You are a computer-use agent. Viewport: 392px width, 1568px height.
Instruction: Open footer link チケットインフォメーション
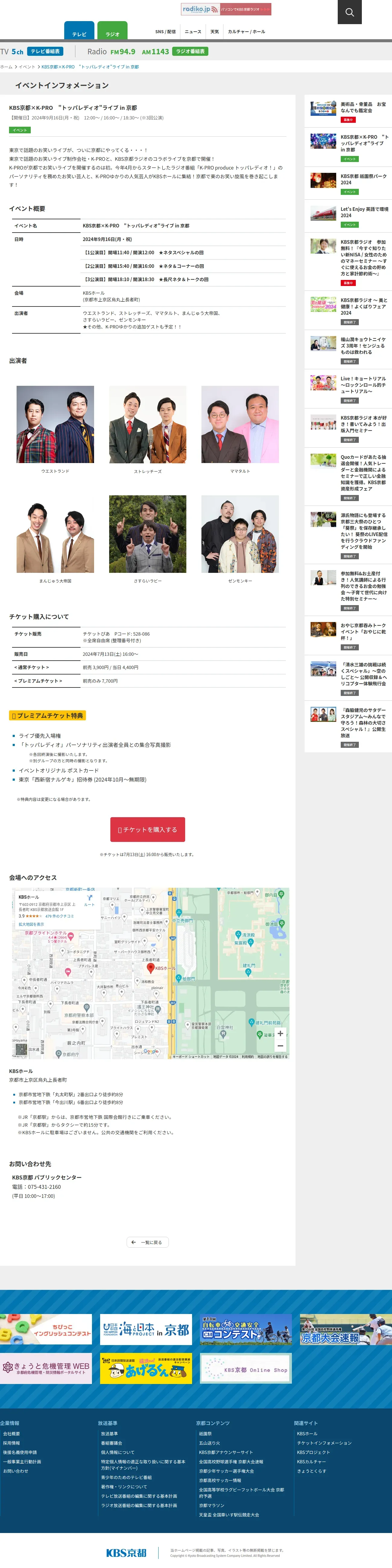coord(324,1443)
